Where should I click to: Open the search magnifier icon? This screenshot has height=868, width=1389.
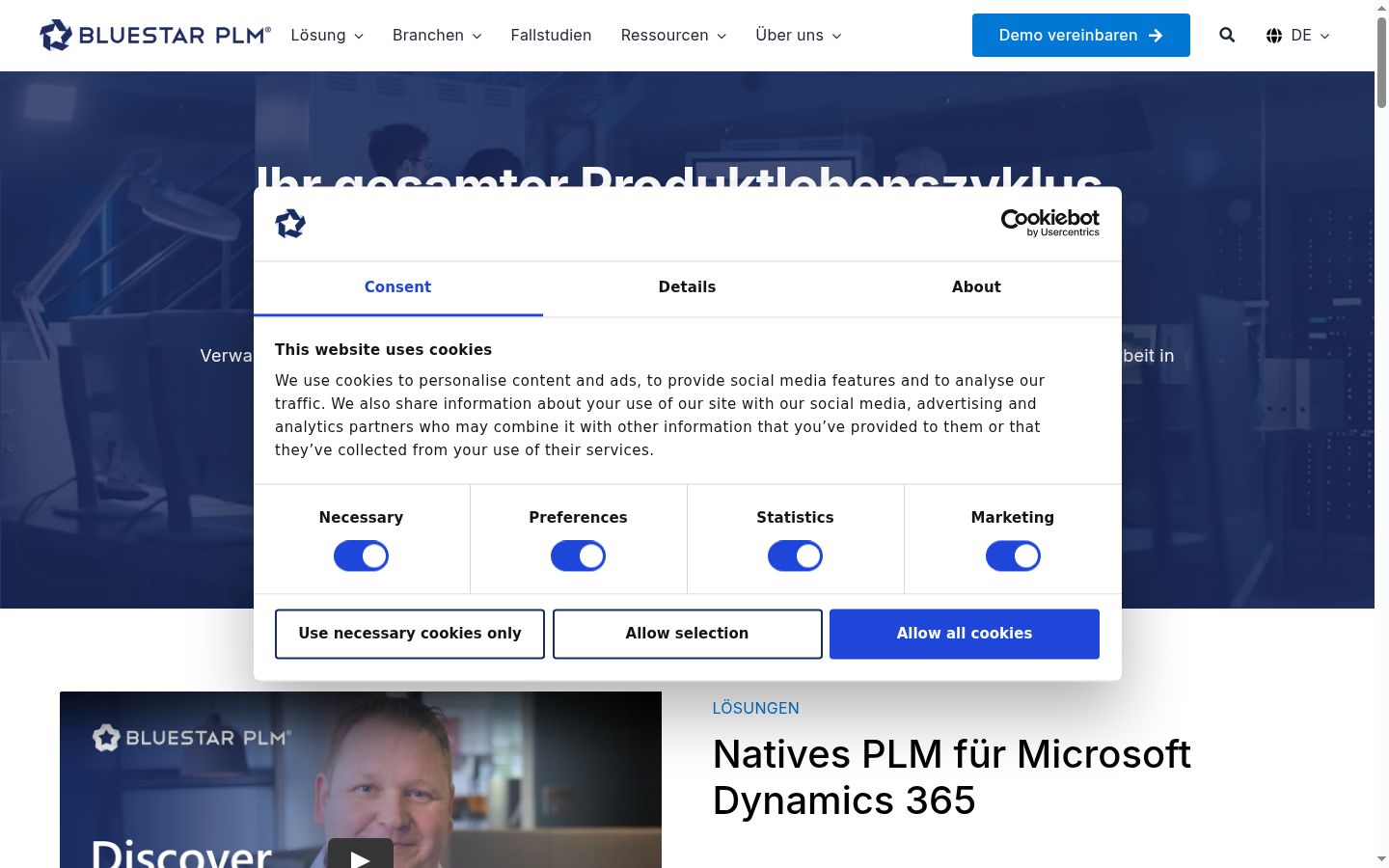point(1227,36)
